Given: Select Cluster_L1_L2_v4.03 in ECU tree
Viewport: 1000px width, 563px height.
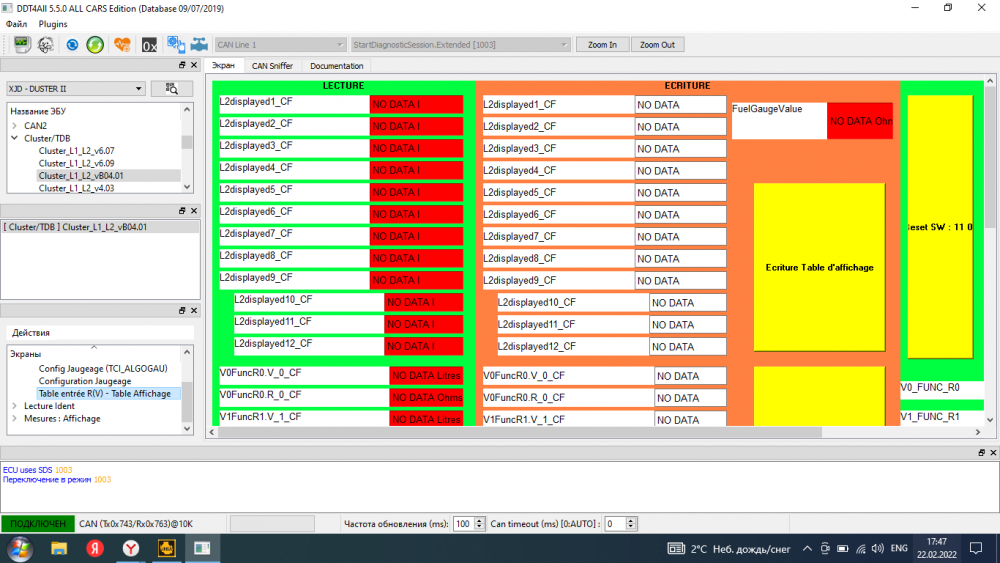Looking at the screenshot, I should (x=77, y=188).
